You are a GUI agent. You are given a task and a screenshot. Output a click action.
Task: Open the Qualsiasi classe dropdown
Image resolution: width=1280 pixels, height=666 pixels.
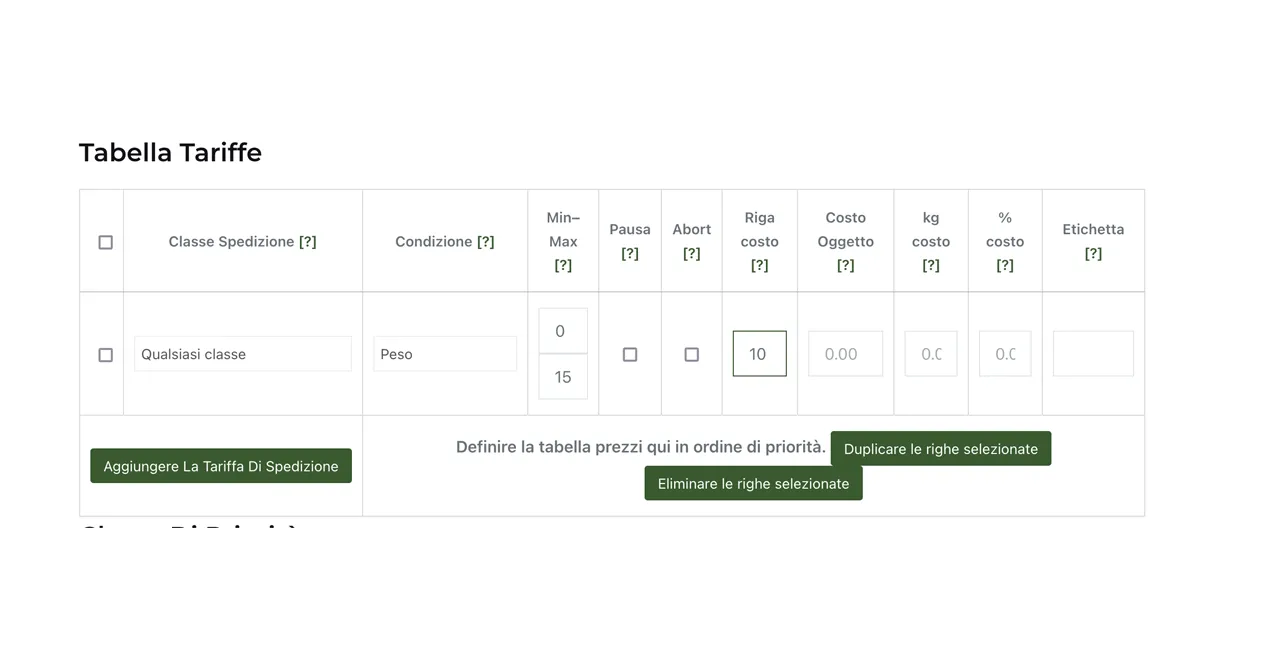click(243, 354)
